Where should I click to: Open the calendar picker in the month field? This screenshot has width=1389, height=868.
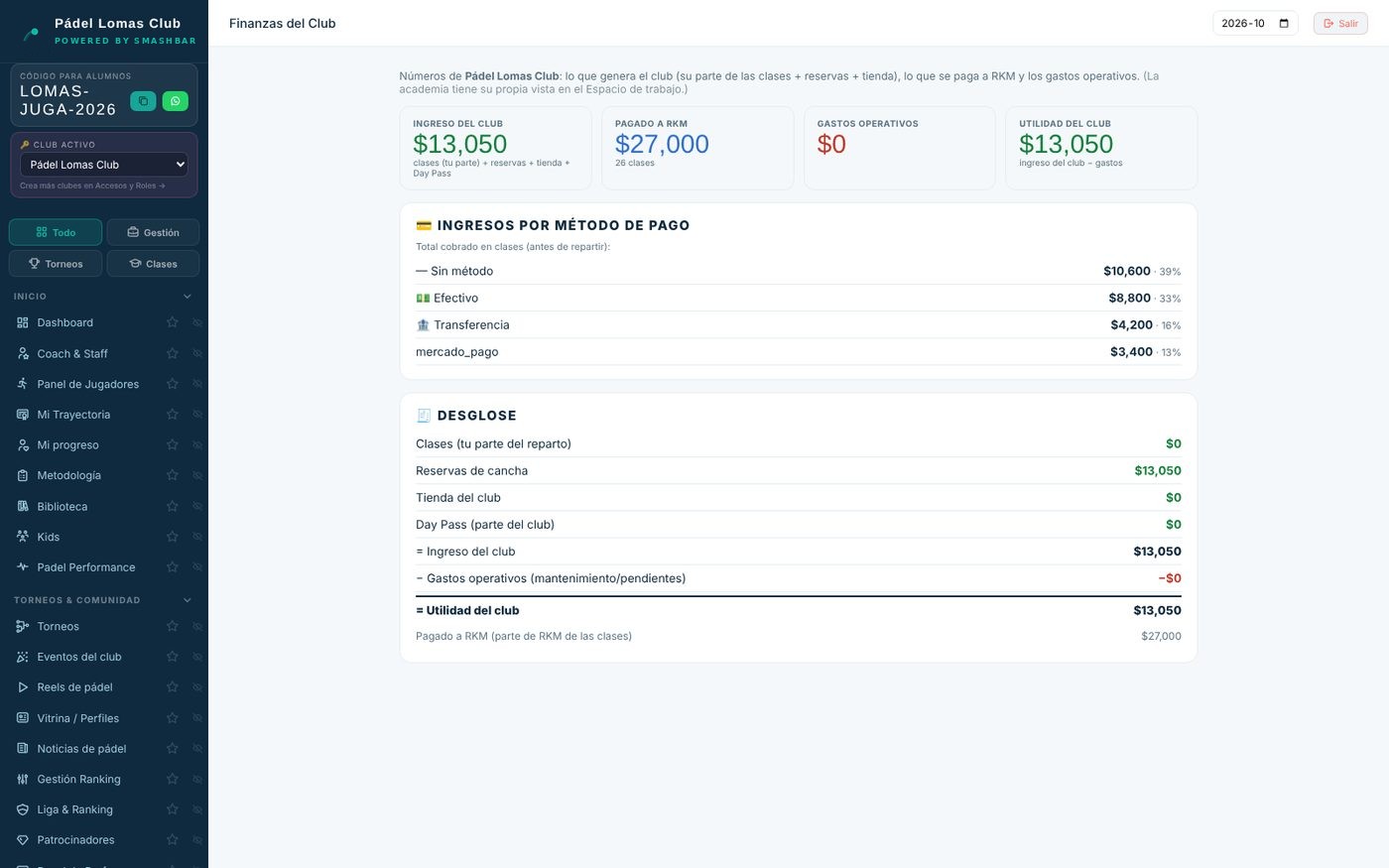1284,23
